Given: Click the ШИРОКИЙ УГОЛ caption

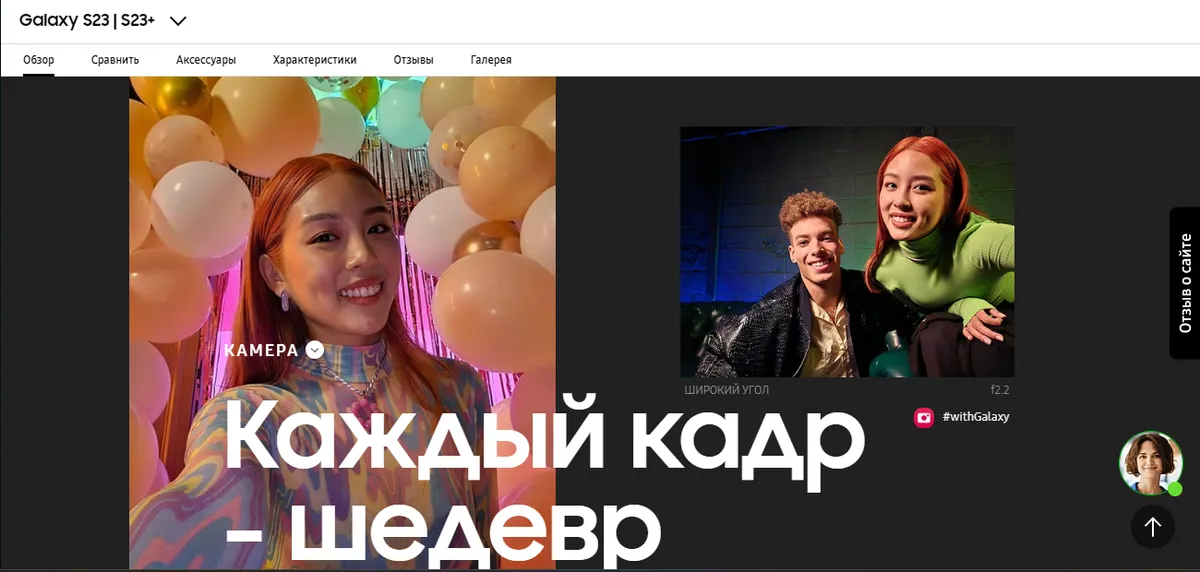Looking at the screenshot, I should coord(727,390).
